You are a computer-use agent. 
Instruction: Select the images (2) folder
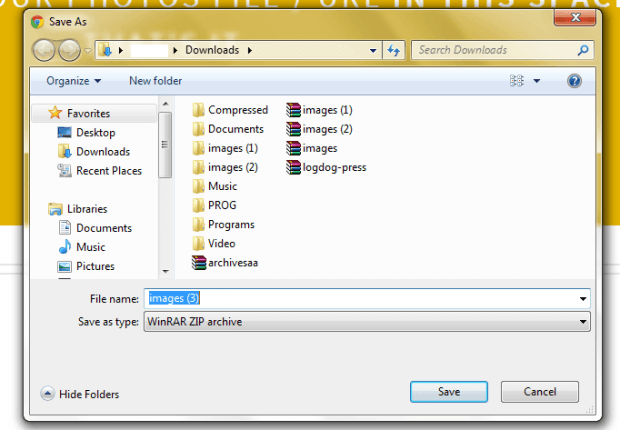[x=225, y=167]
